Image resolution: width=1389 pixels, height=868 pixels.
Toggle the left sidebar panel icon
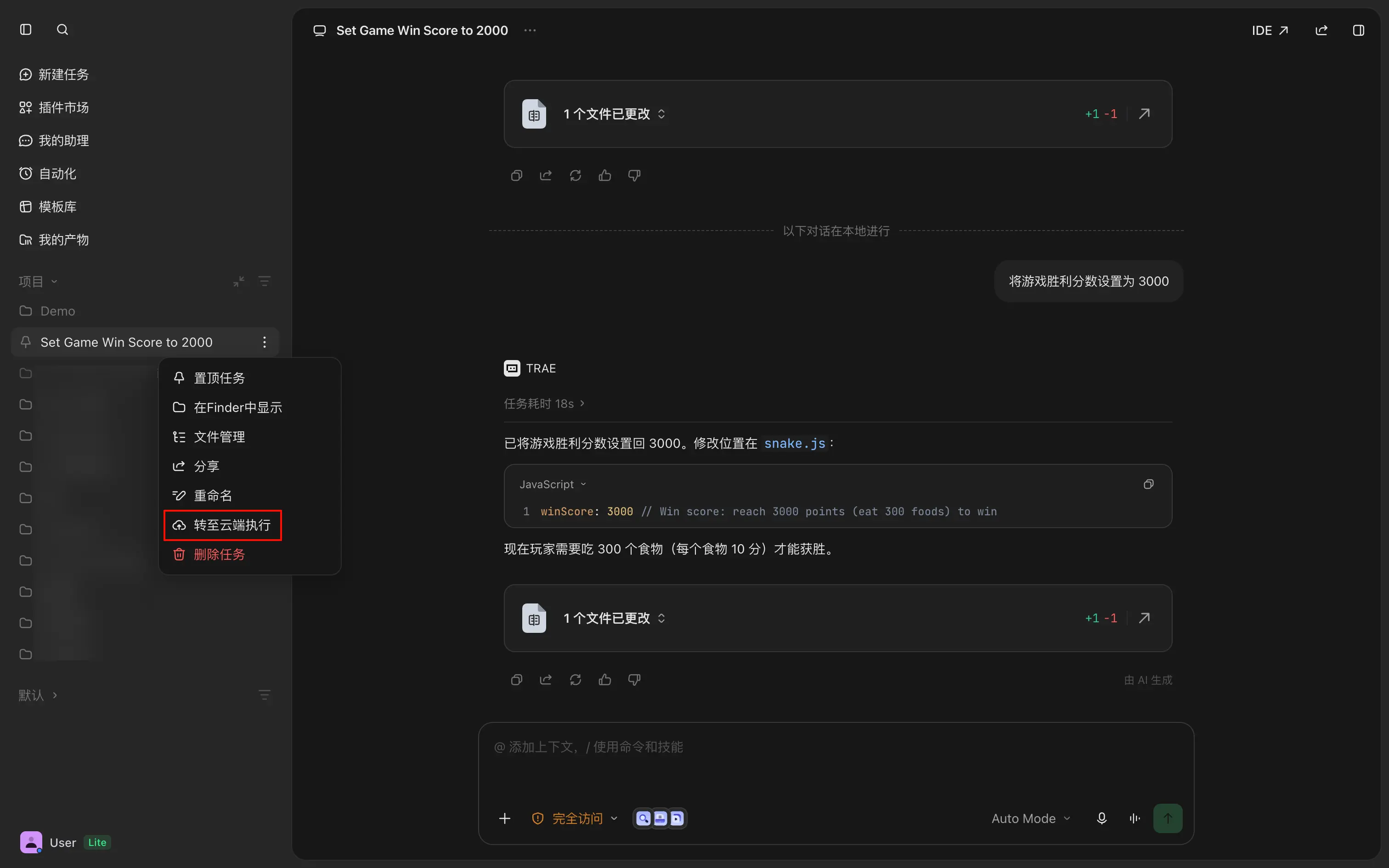point(26,29)
